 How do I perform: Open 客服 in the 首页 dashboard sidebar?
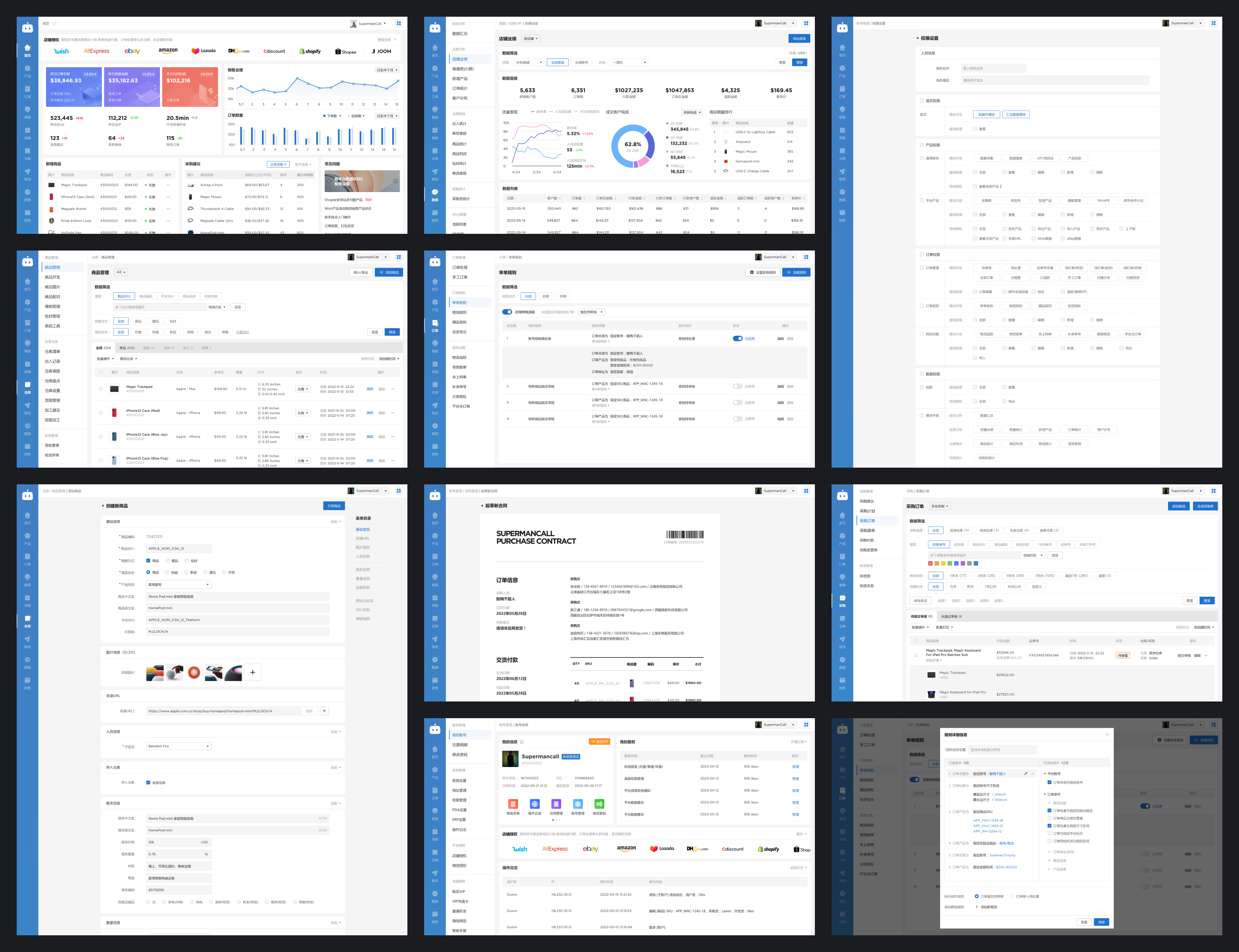point(27,112)
